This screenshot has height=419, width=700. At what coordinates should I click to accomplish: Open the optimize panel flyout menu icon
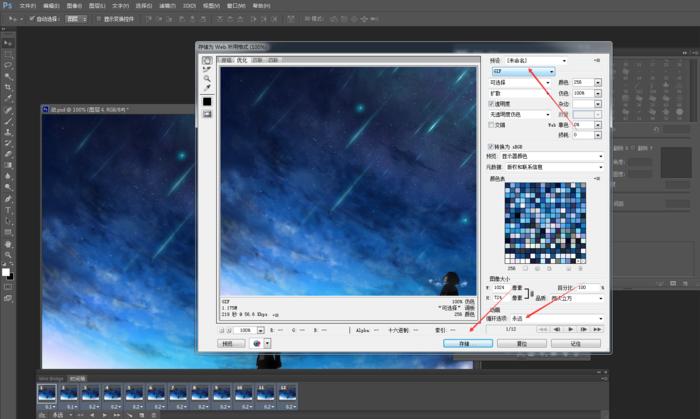point(597,60)
